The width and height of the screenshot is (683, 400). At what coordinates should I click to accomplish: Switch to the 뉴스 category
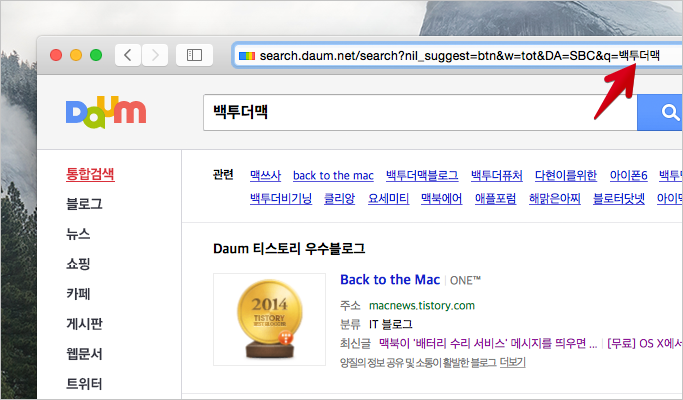[78, 234]
